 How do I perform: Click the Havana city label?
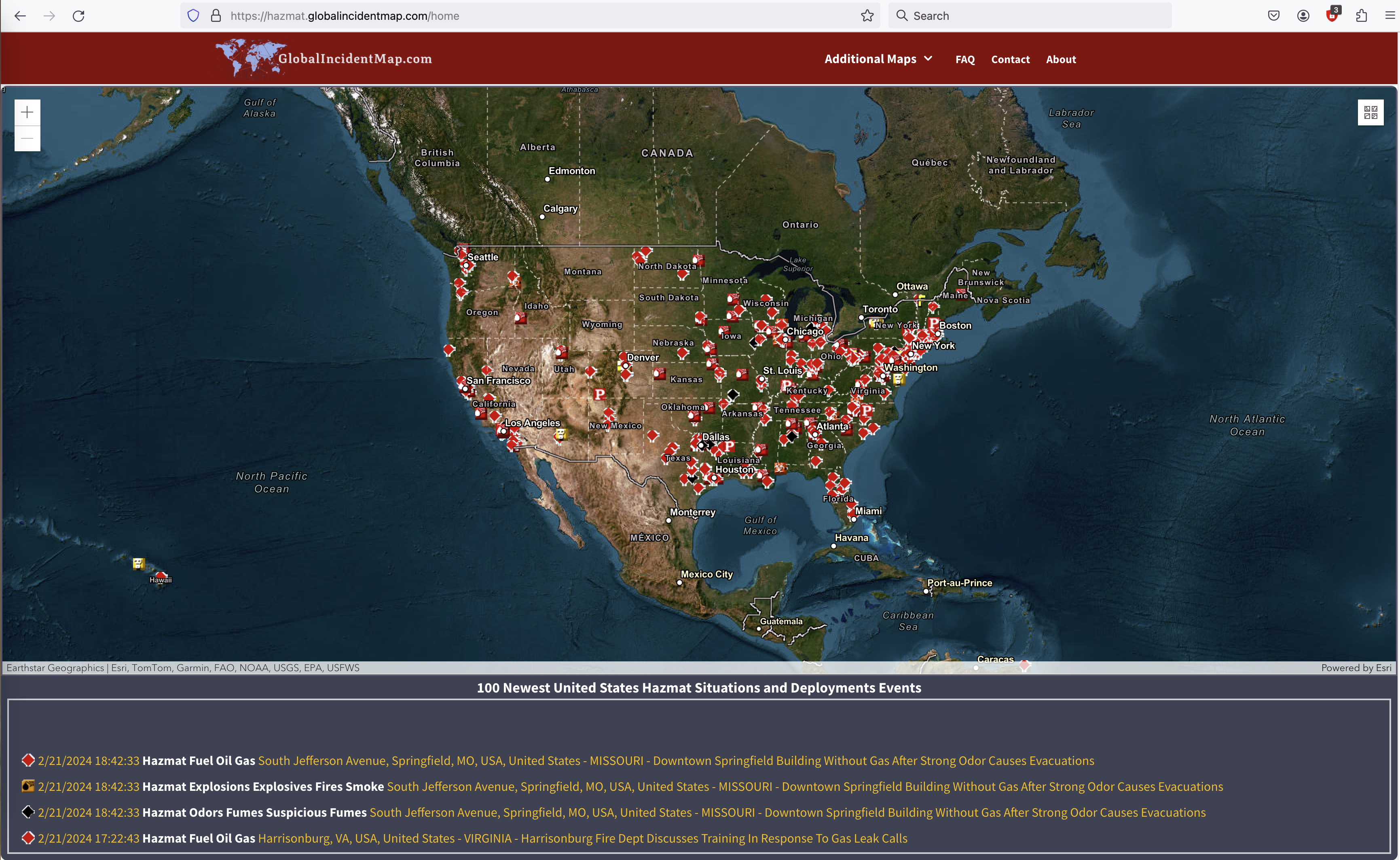tap(851, 538)
